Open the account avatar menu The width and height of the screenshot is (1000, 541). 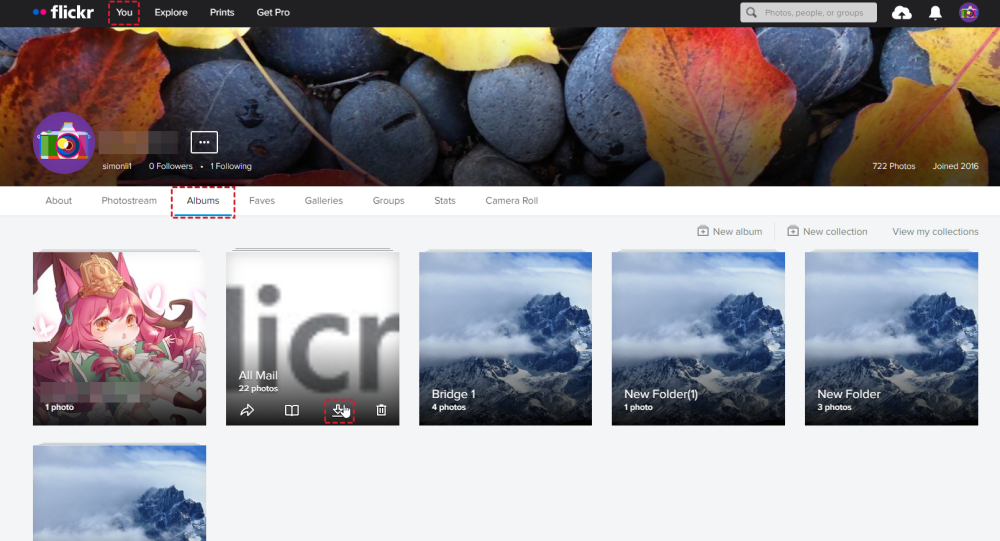tap(969, 12)
